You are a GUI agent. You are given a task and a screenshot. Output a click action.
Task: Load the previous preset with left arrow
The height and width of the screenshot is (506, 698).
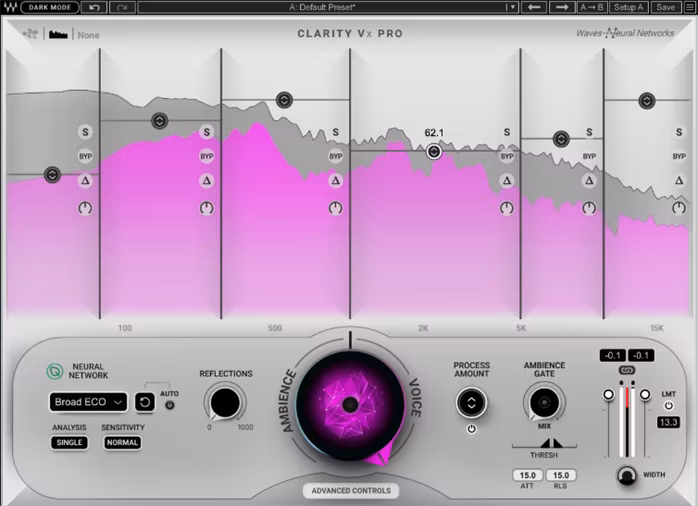(534, 7)
